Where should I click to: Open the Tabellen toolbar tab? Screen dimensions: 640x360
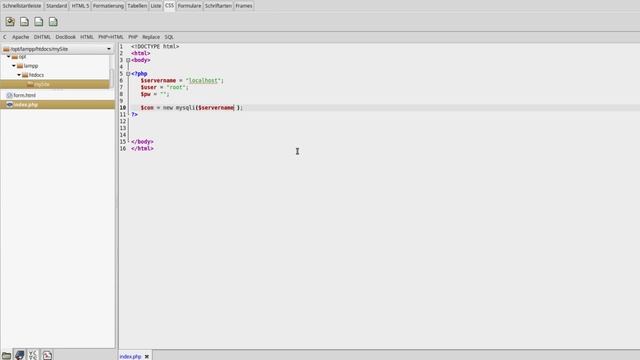click(137, 6)
